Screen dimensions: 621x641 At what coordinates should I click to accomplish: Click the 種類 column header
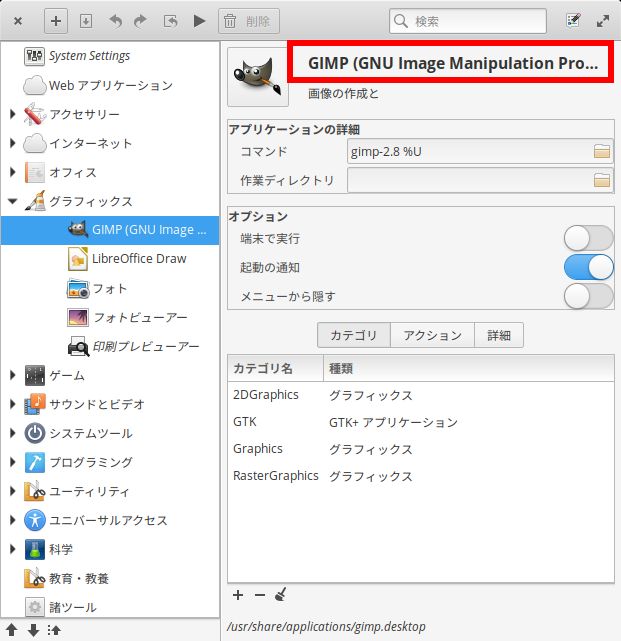point(469,368)
